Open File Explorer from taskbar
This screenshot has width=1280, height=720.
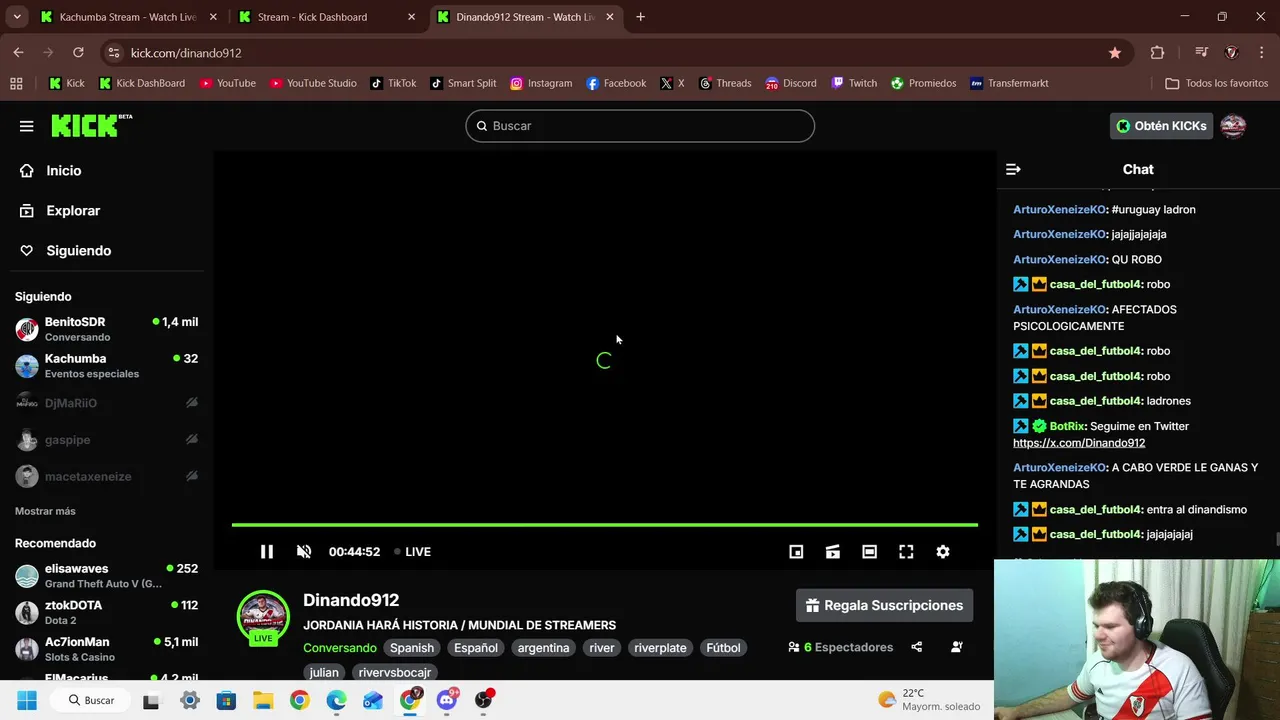(x=263, y=700)
